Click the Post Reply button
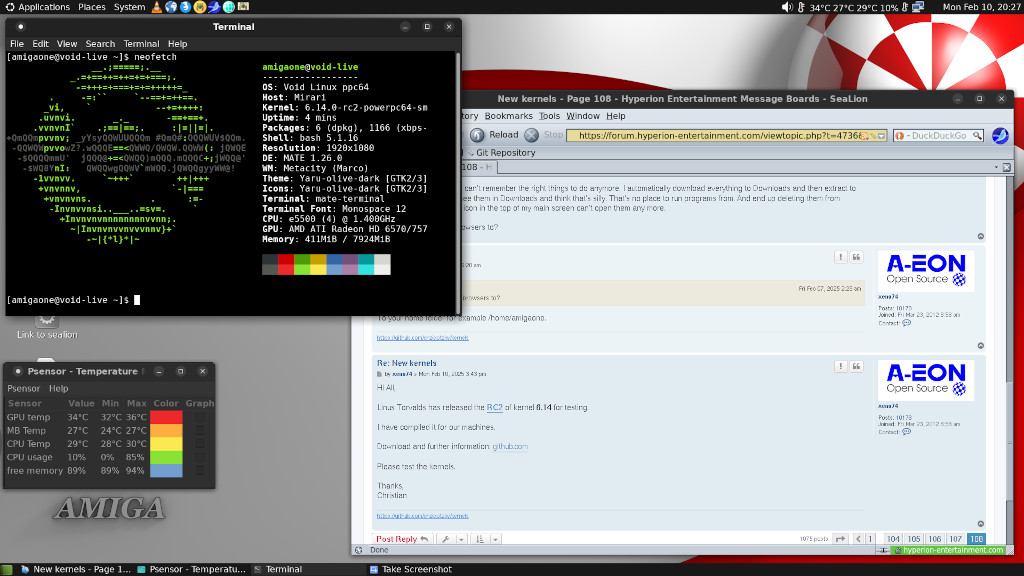This screenshot has width=1024, height=576. tap(402, 539)
